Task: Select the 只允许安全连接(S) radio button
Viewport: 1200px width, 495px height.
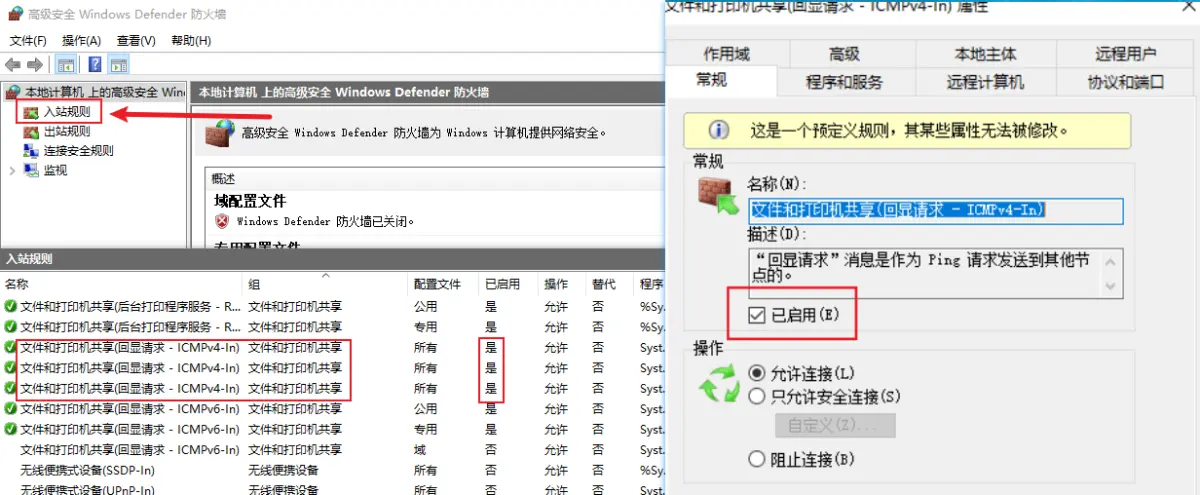Action: click(757, 397)
